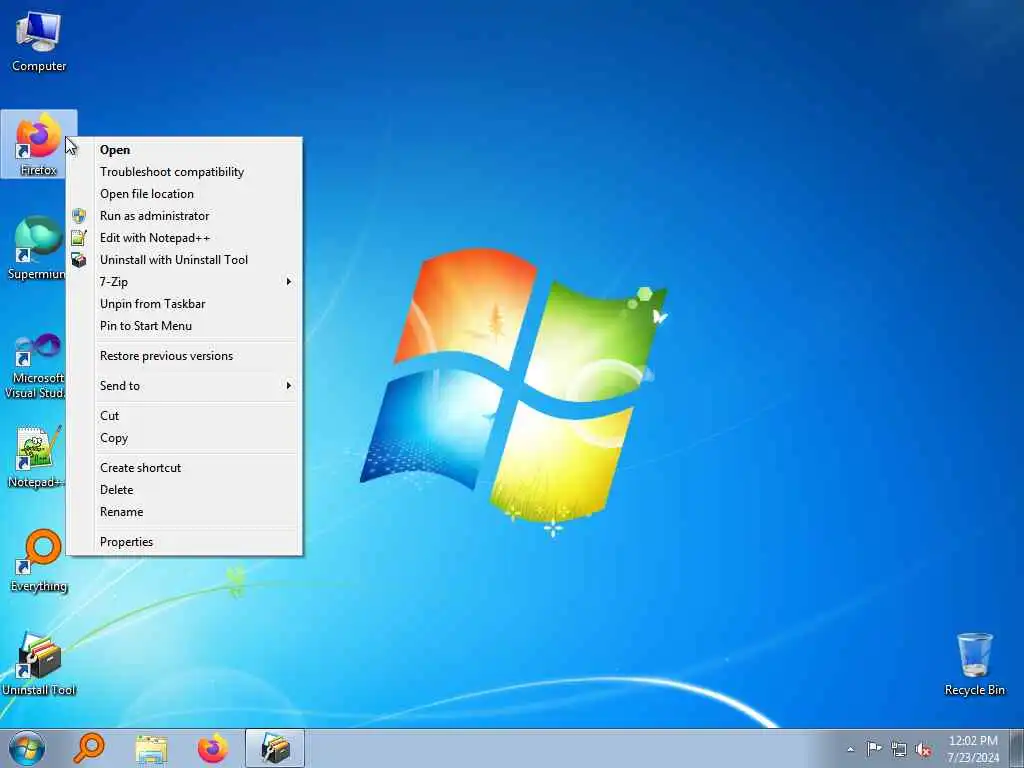Choose Create shortcut
Image resolution: width=1024 pixels, height=768 pixels.
pos(184,468)
